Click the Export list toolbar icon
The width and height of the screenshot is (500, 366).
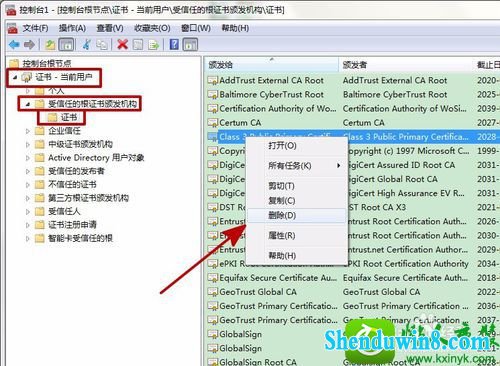[x=153, y=44]
